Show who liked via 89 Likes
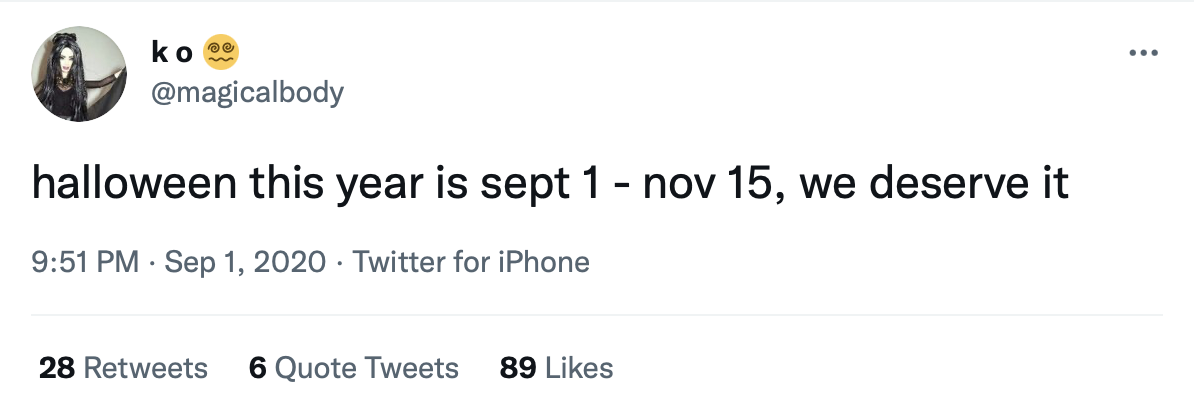Image resolution: width=1194 pixels, height=418 pixels. click(x=556, y=368)
